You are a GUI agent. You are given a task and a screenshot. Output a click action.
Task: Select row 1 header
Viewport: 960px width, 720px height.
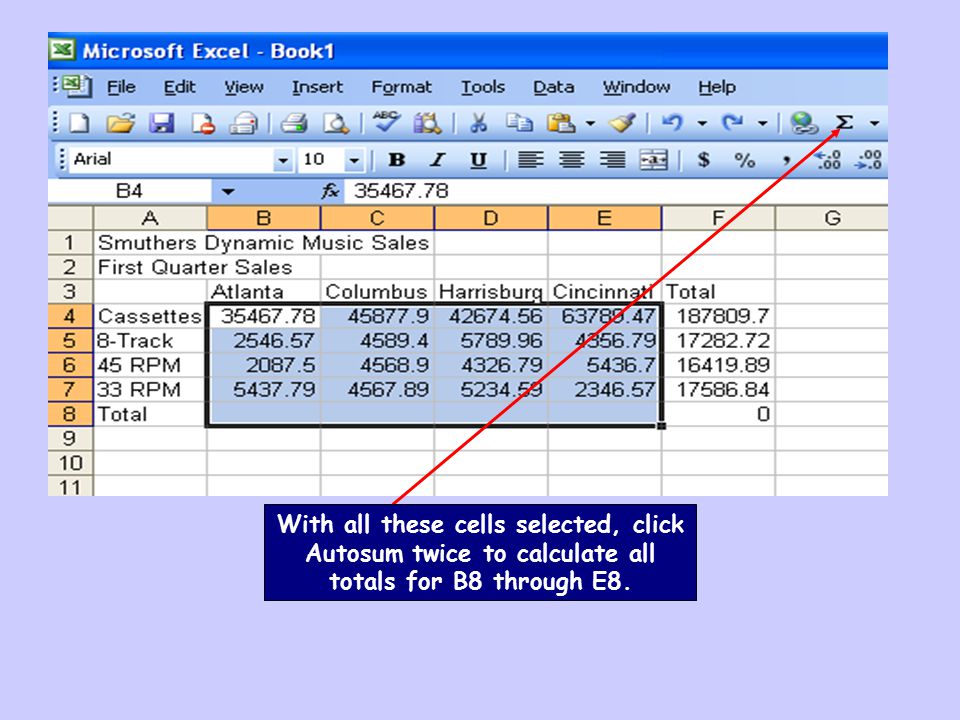70,242
